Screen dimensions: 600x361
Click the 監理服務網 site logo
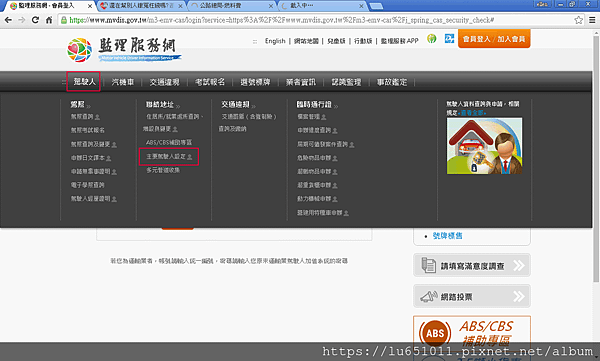coord(123,50)
